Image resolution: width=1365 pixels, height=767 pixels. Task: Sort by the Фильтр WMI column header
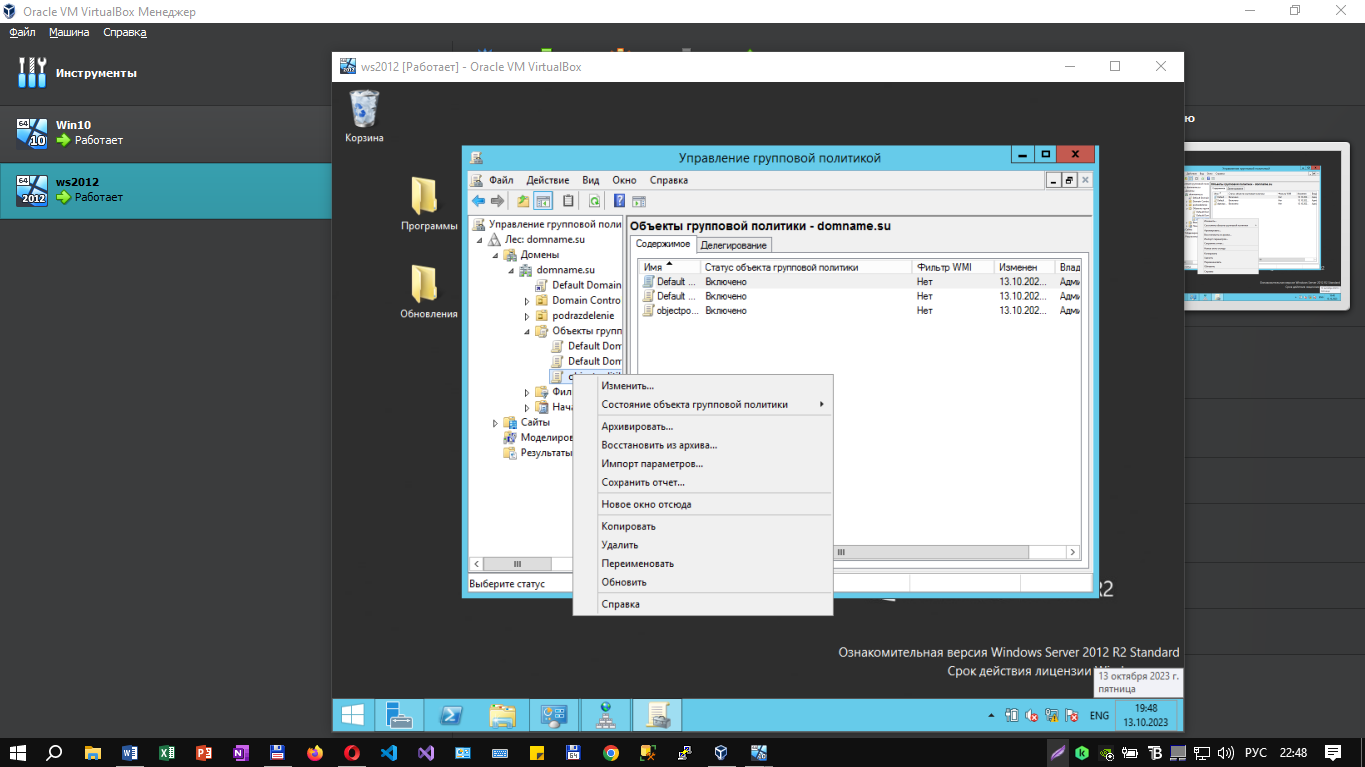point(953,267)
